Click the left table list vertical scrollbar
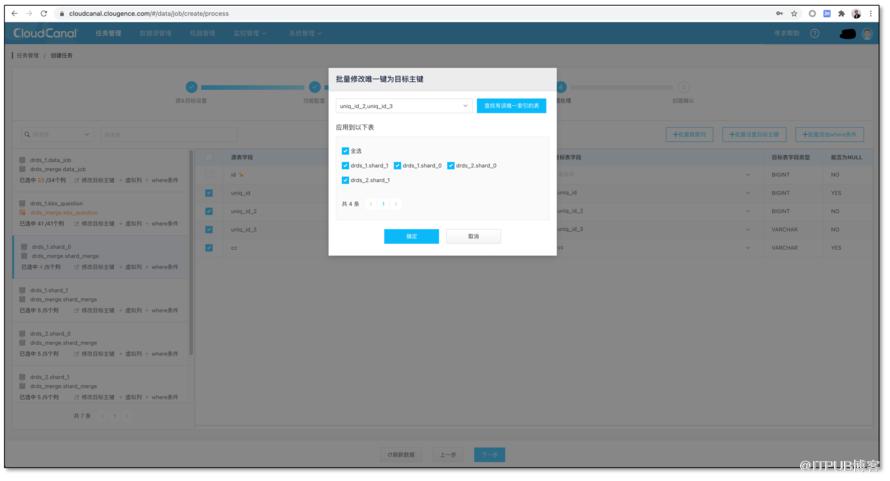The width and height of the screenshot is (890, 481). [x=191, y=253]
